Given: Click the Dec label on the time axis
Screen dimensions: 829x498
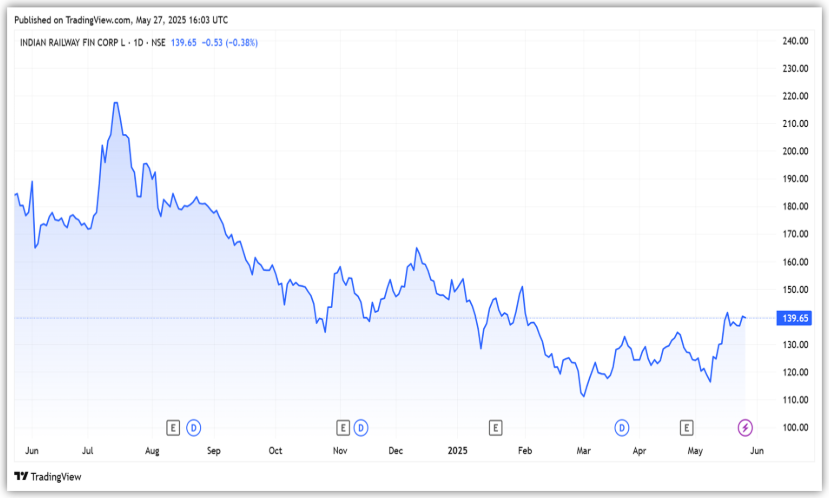Looking at the screenshot, I should click(x=396, y=451).
